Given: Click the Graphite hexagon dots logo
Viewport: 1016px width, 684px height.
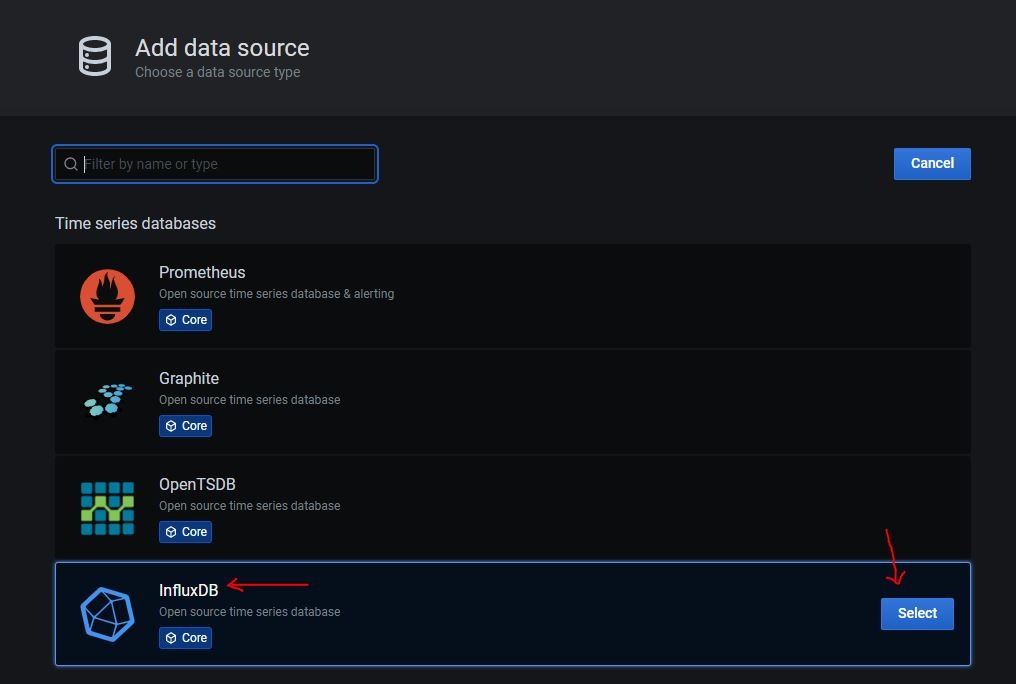Looking at the screenshot, I should tap(108, 400).
